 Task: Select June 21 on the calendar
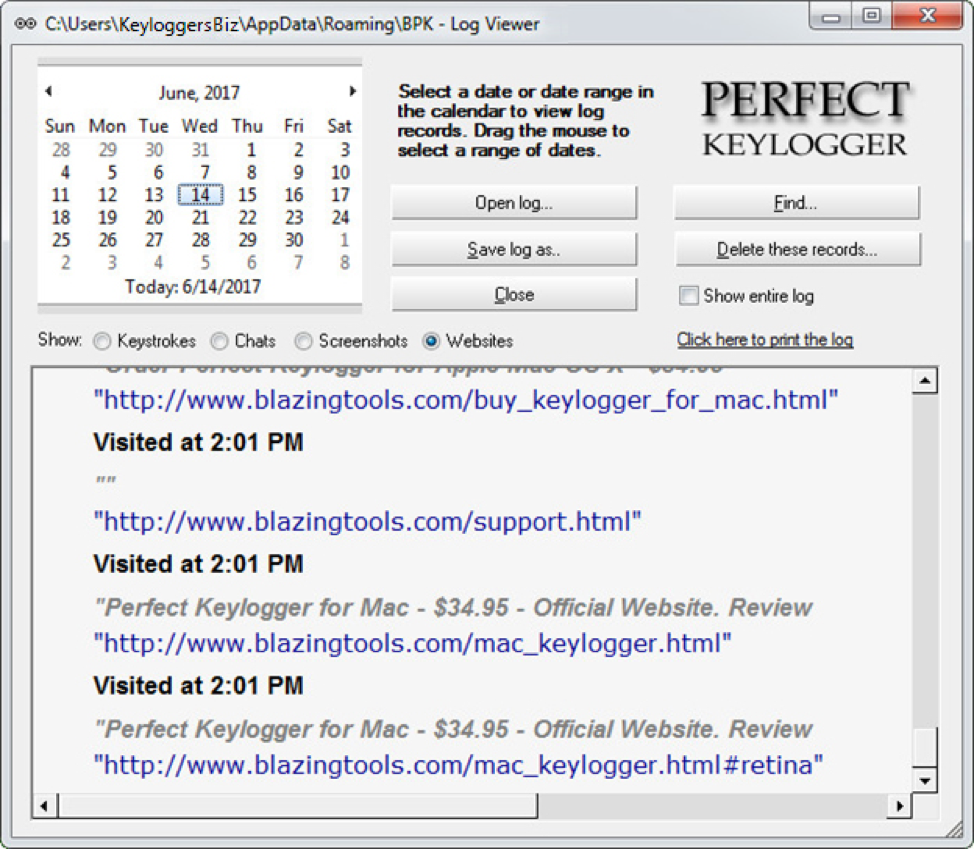pos(200,218)
